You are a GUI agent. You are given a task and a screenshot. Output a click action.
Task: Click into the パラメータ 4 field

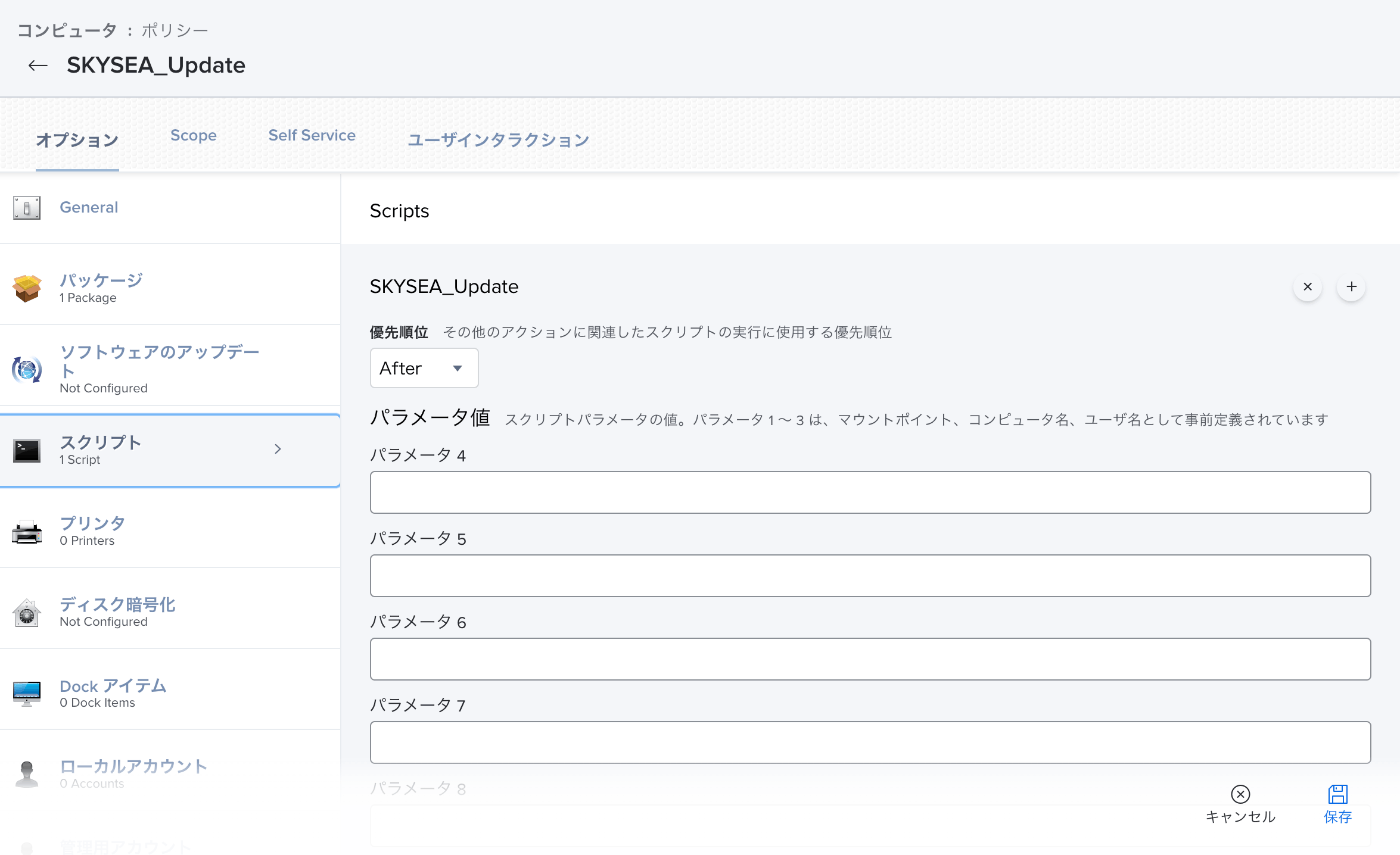870,492
